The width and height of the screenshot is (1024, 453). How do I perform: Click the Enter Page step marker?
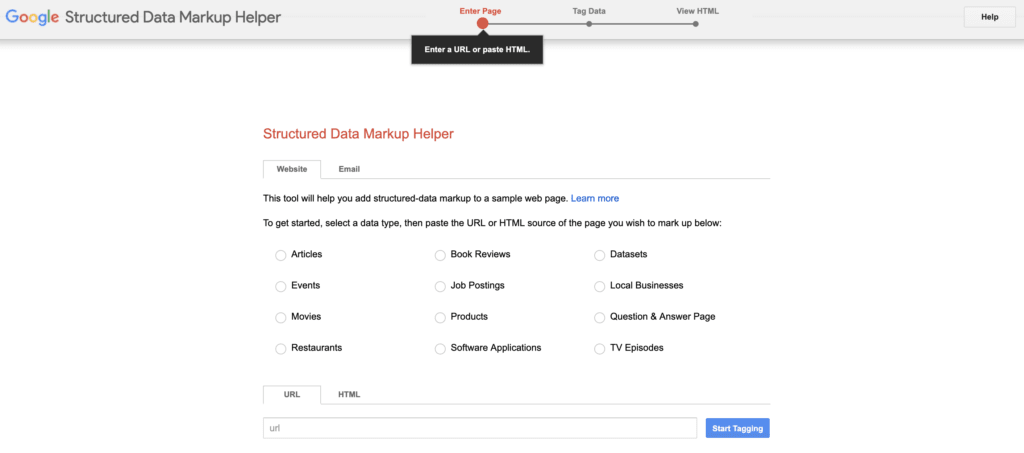(x=483, y=23)
